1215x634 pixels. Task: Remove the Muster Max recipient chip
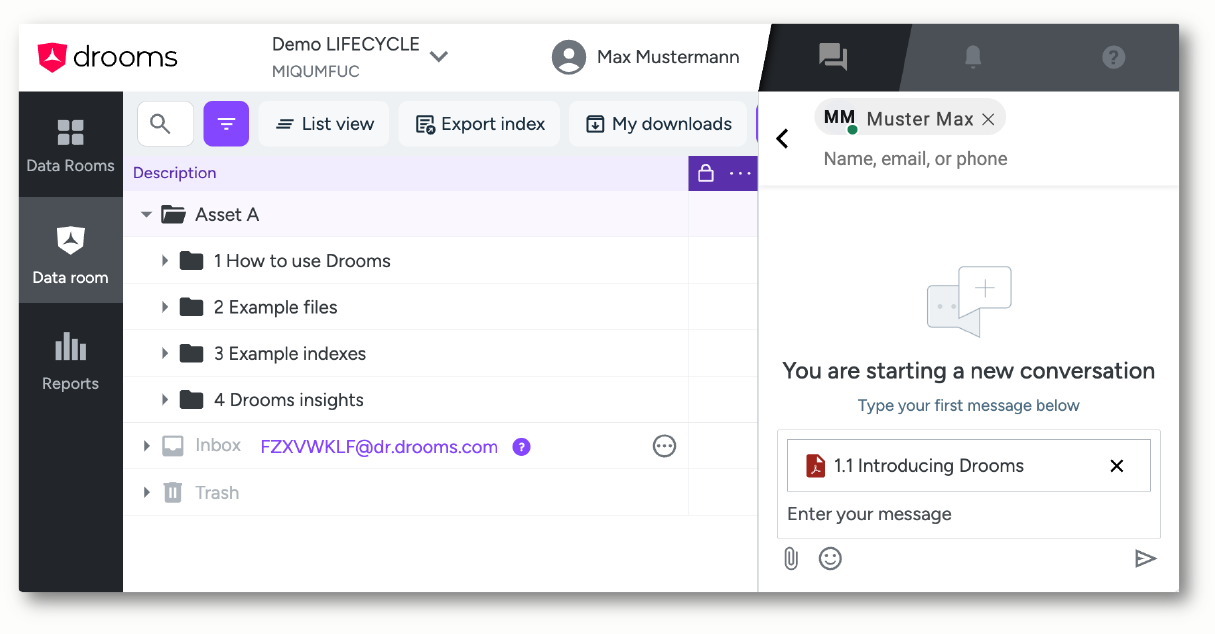(x=988, y=120)
